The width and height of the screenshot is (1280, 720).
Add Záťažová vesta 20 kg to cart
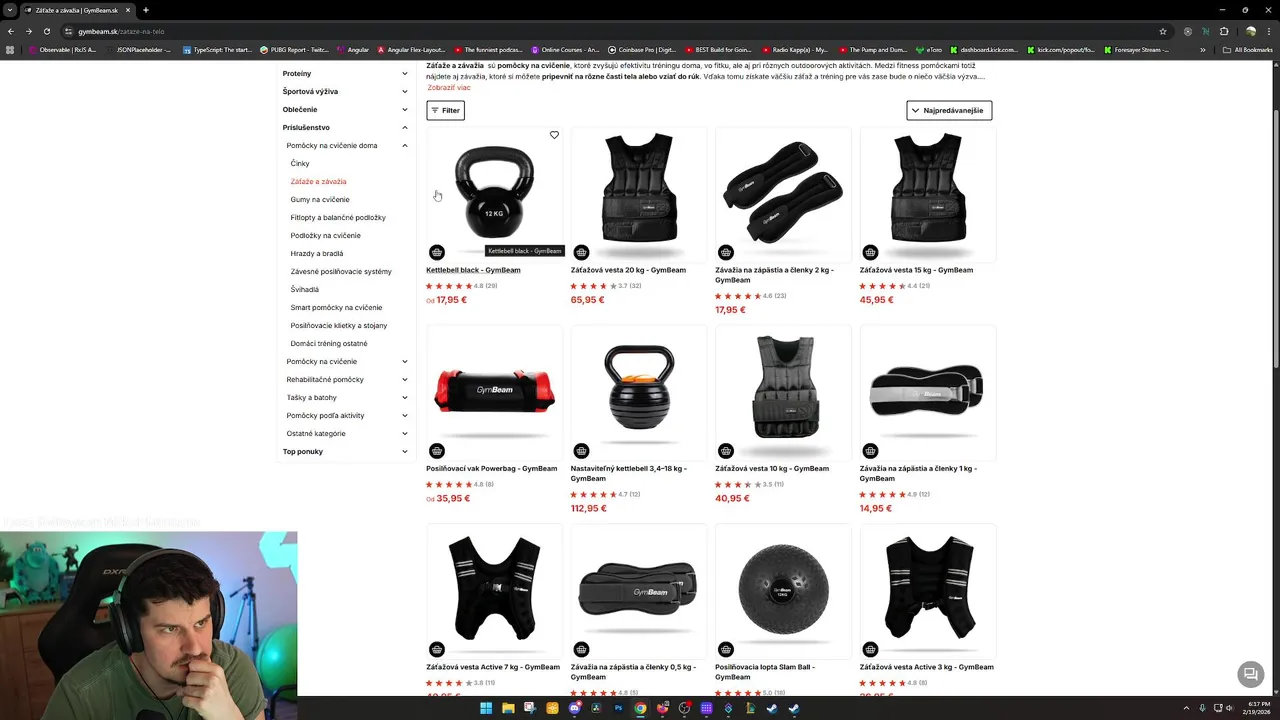tap(581, 252)
